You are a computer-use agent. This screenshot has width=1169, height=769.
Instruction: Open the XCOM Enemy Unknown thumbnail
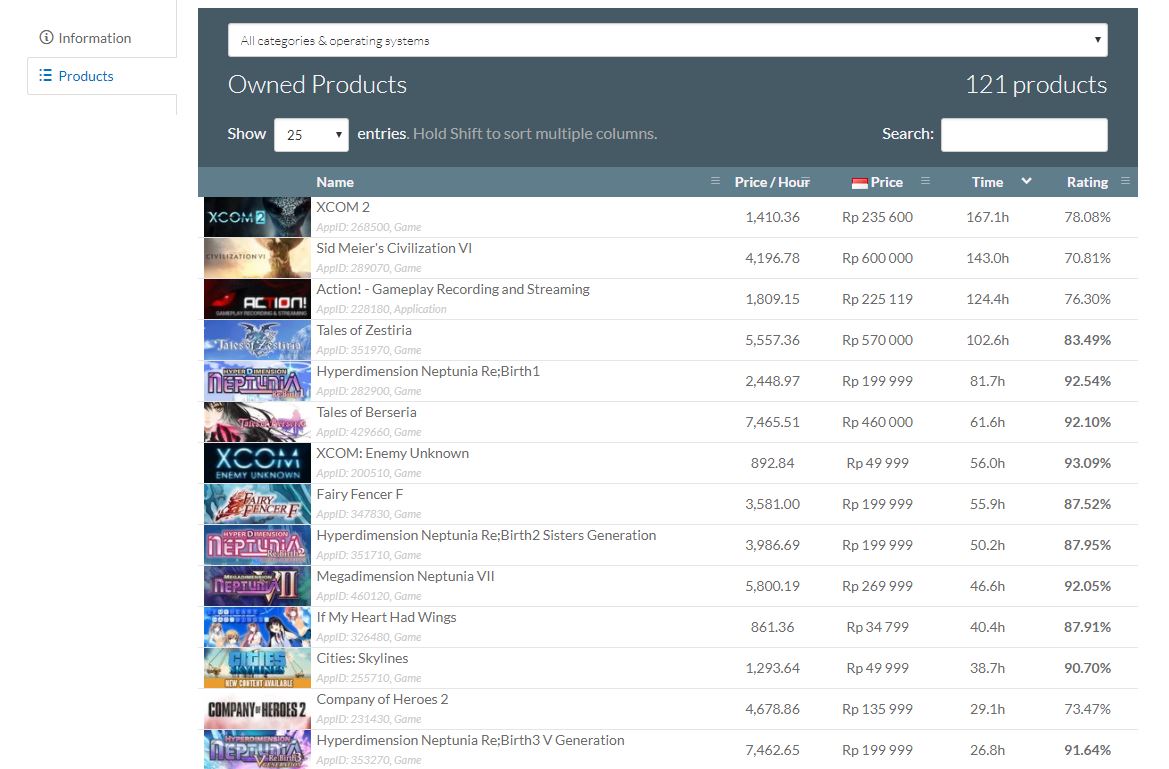click(257, 463)
